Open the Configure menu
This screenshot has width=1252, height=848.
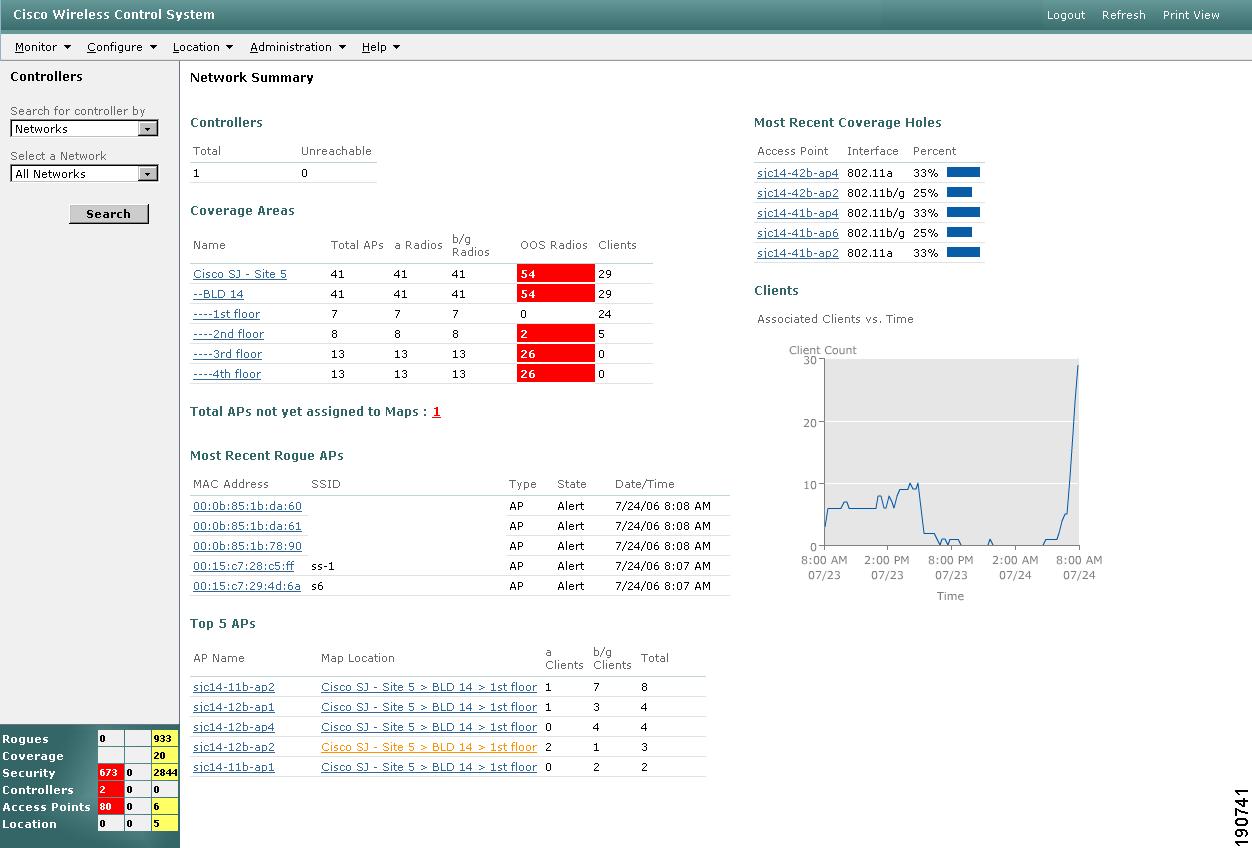coord(122,47)
